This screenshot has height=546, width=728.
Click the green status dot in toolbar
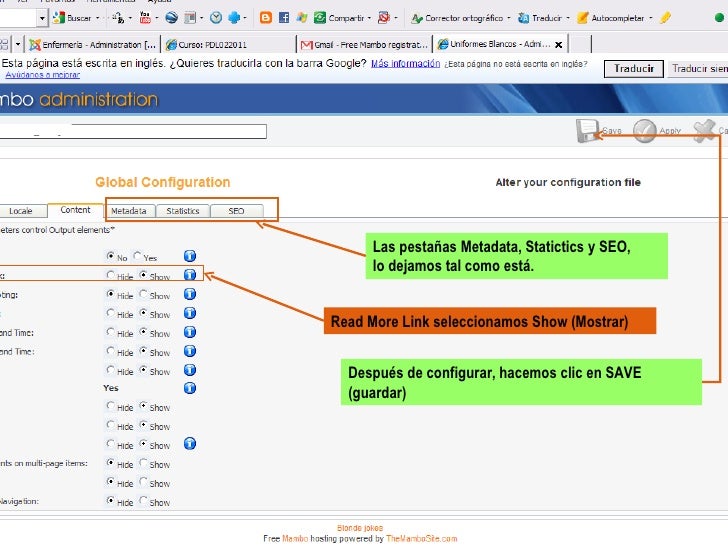pos(719,18)
